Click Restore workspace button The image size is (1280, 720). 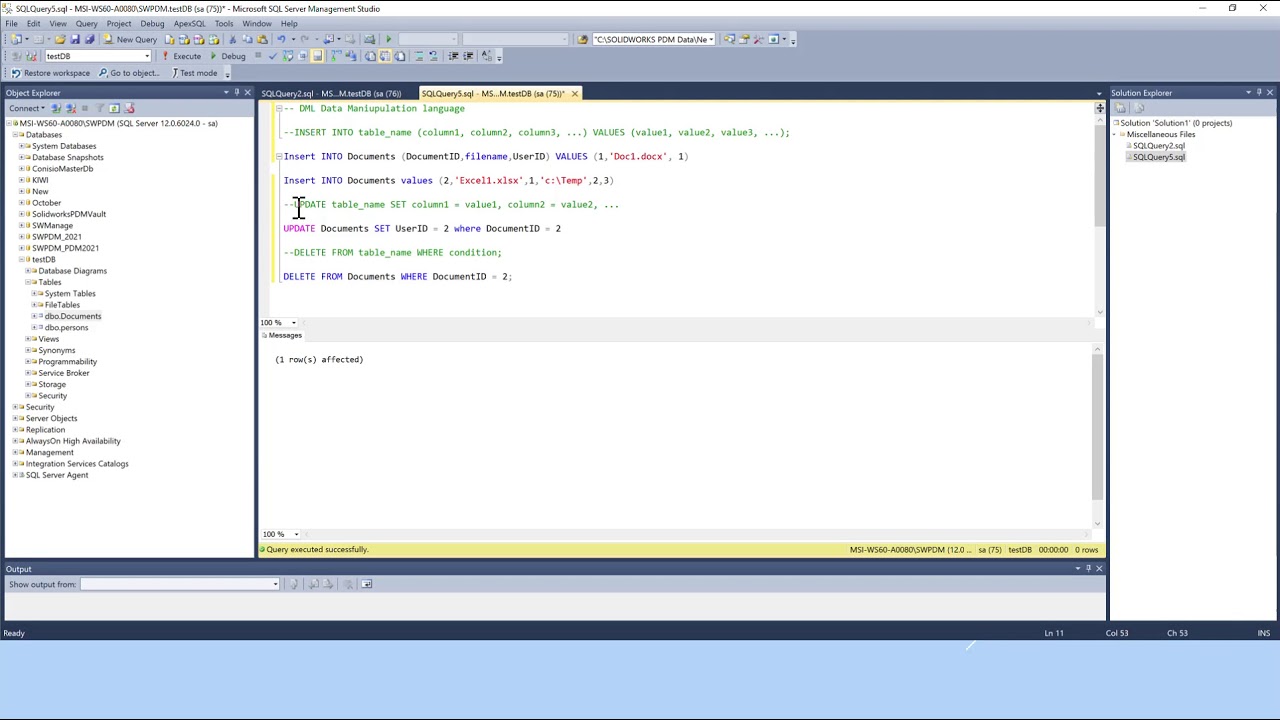point(50,73)
